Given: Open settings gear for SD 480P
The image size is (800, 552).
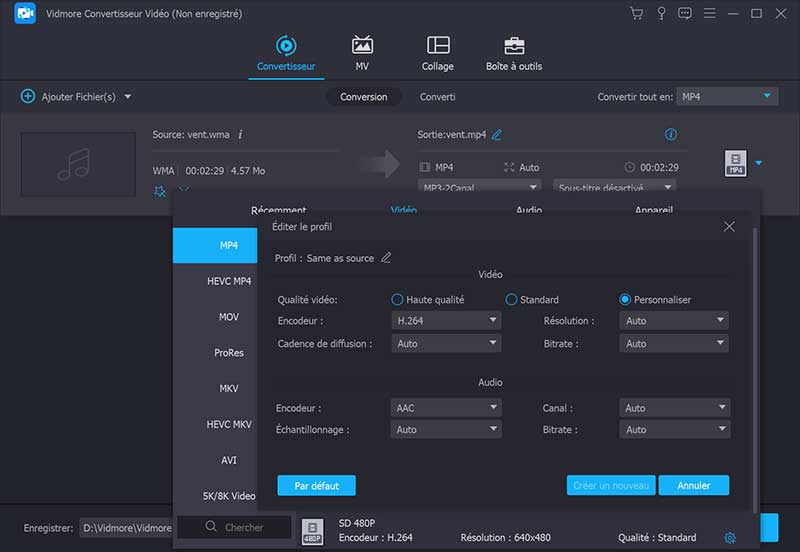Looking at the screenshot, I should (730, 538).
